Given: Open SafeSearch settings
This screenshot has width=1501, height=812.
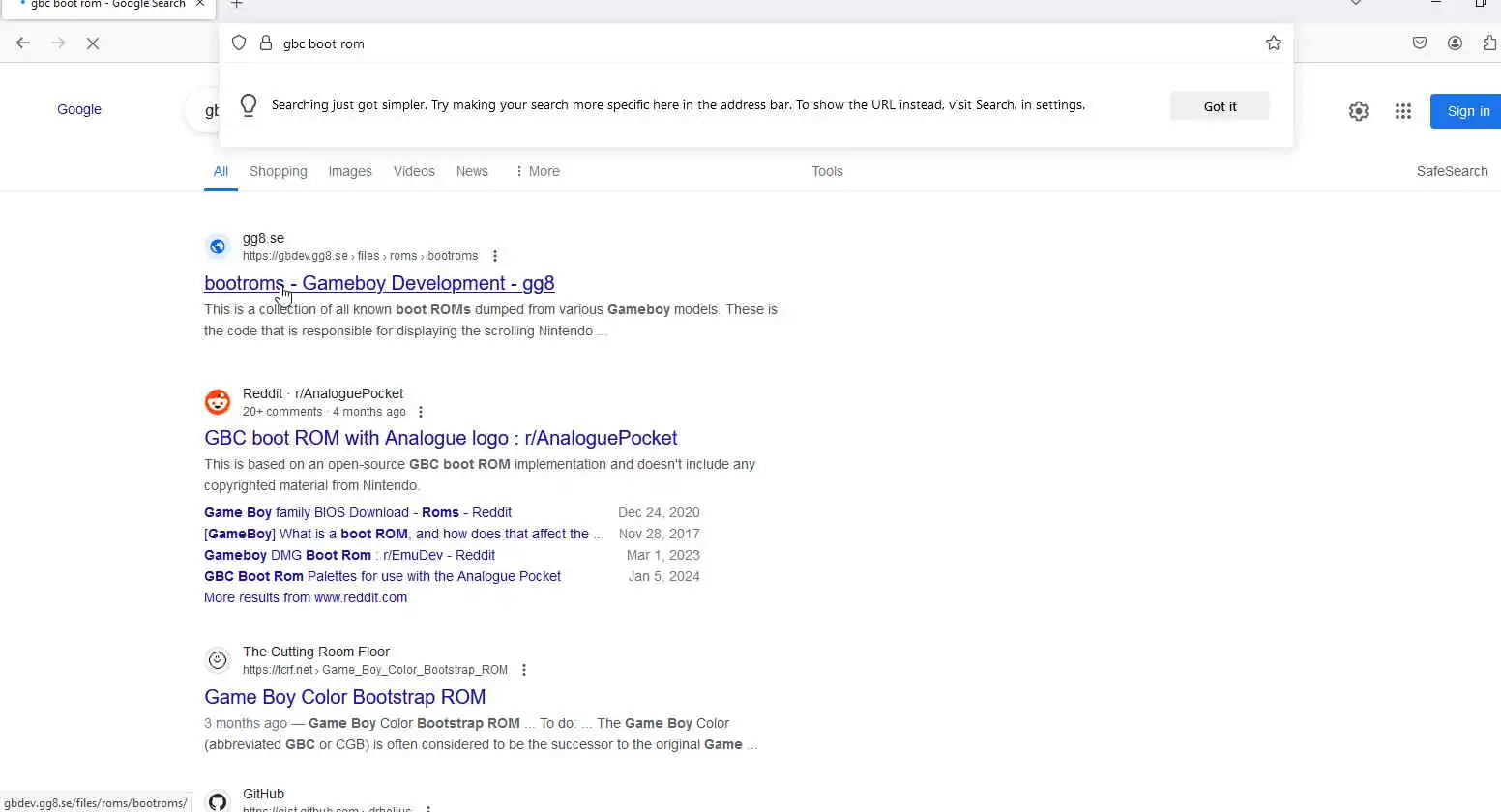Looking at the screenshot, I should click(1452, 171).
